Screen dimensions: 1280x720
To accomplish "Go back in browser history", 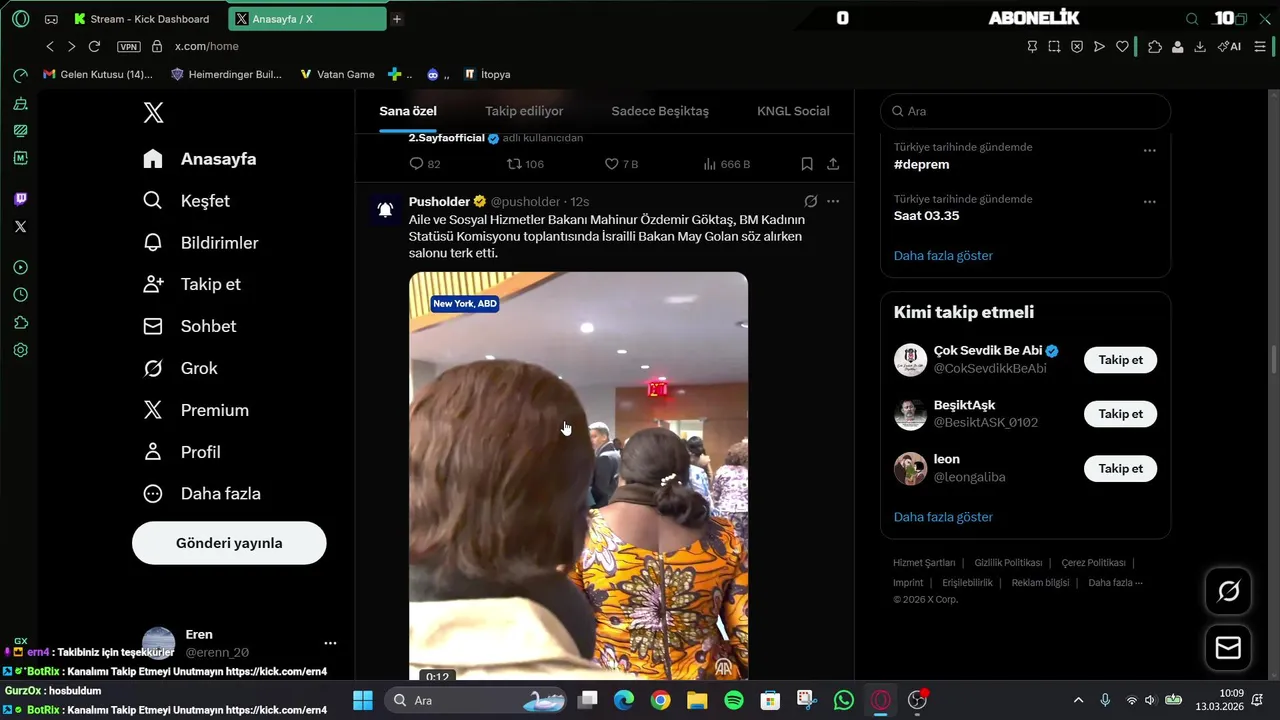I will [50, 46].
